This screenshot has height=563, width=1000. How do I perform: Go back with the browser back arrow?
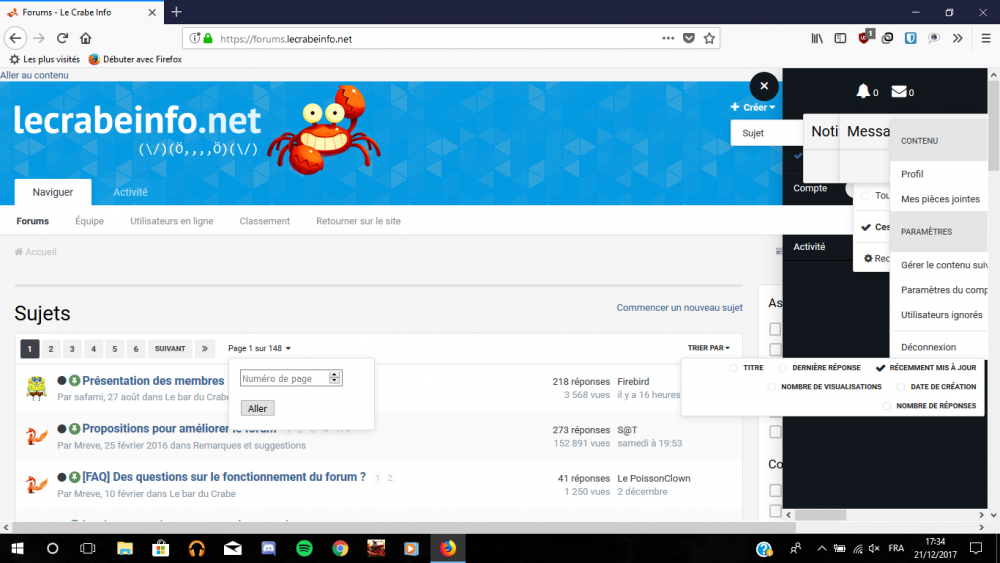15,38
